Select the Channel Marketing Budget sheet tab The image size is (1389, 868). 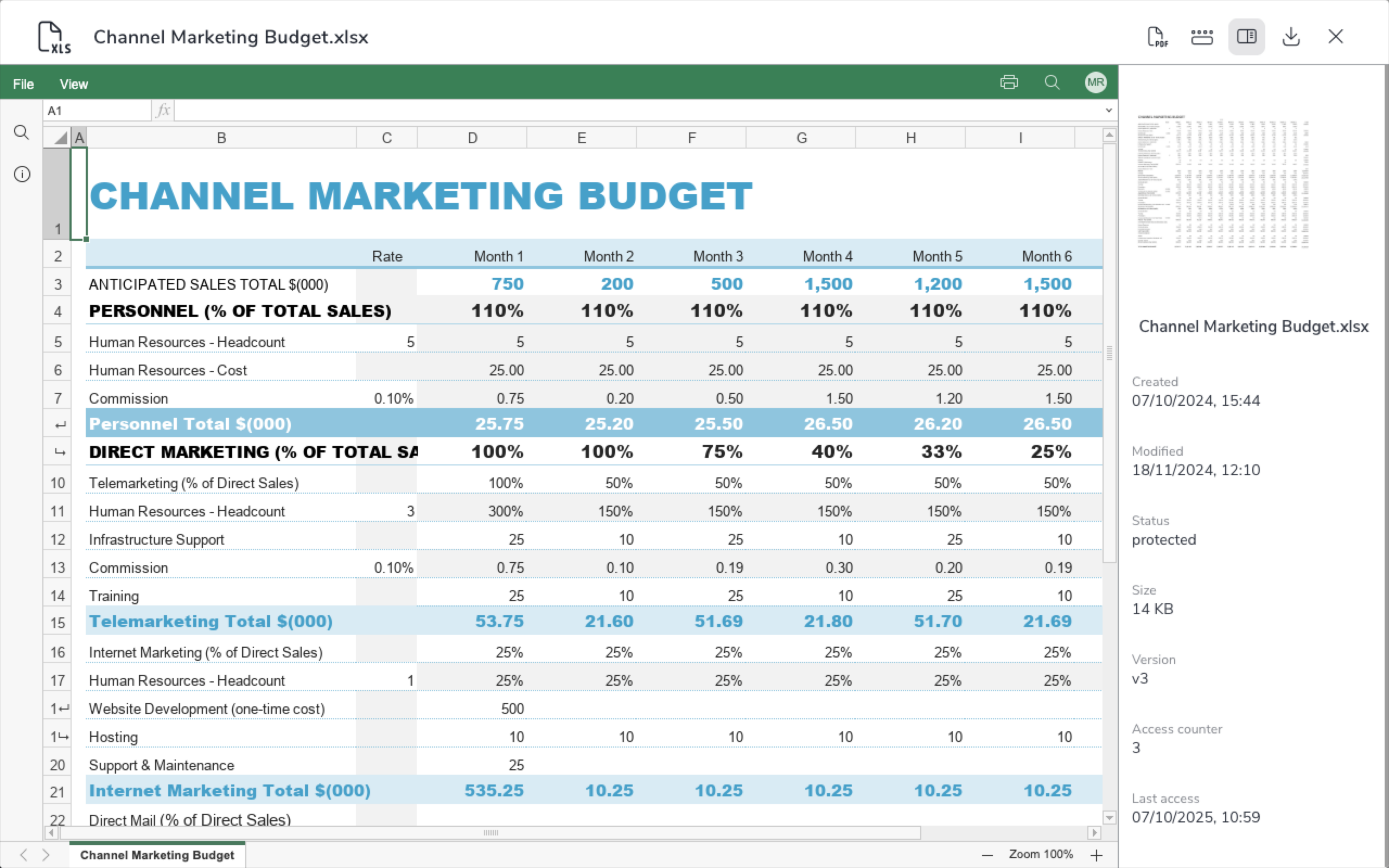pyautogui.click(x=157, y=855)
